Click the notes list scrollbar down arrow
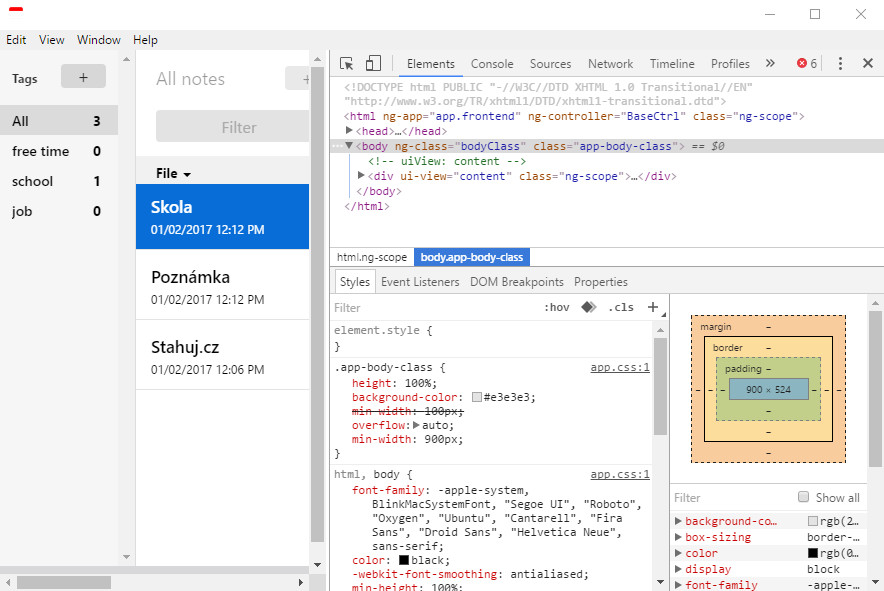 317,564
